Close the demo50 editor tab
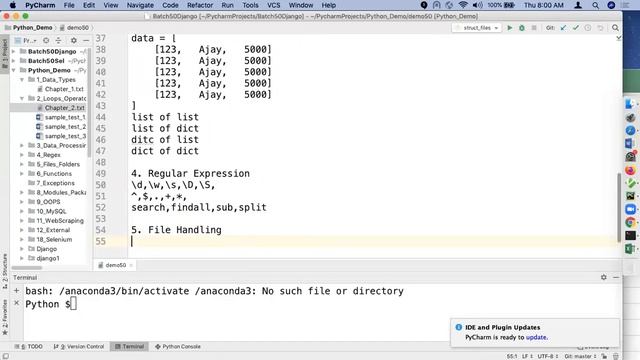The width and height of the screenshot is (640, 360). coord(131,265)
